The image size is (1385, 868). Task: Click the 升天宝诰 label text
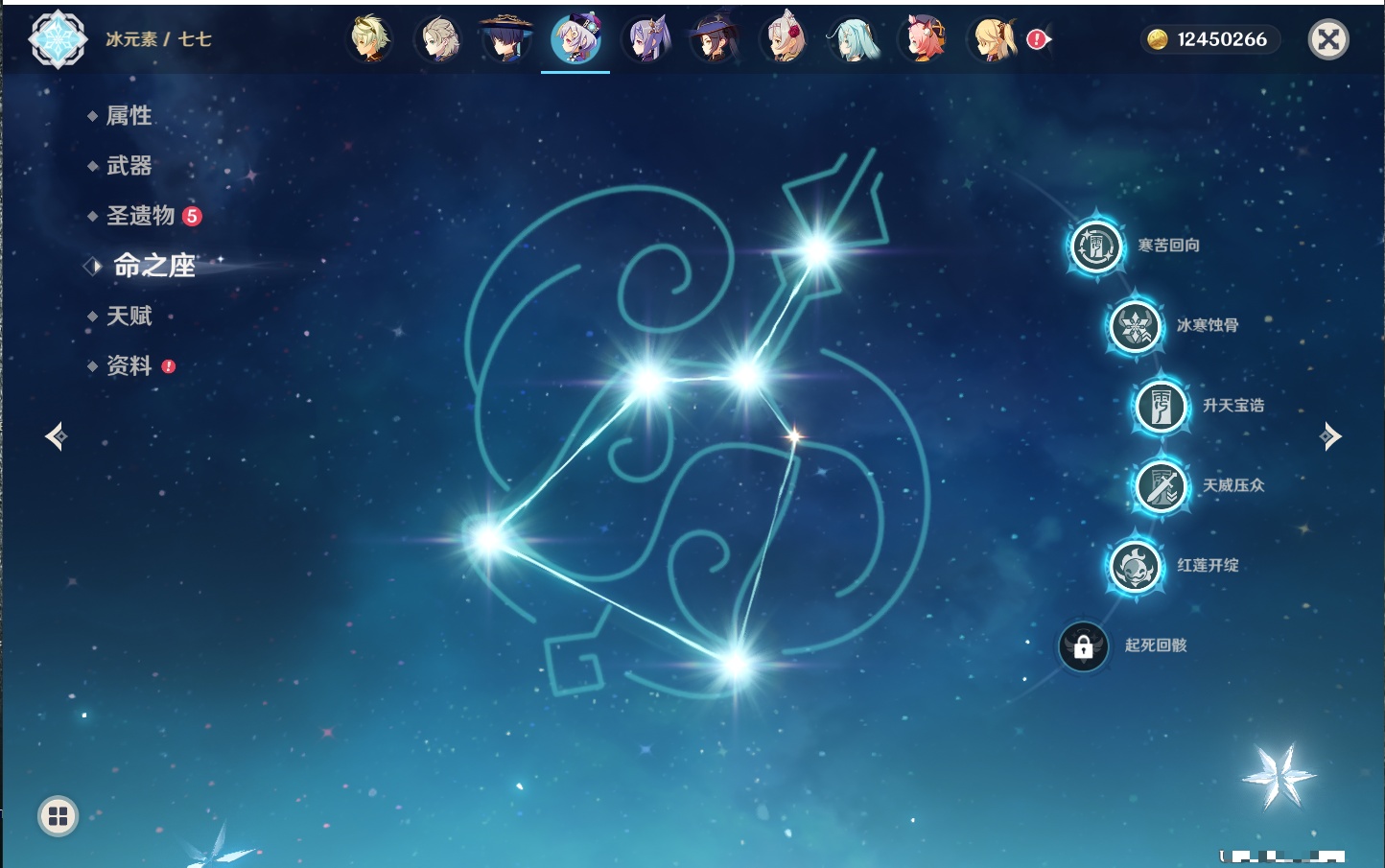point(1233,405)
